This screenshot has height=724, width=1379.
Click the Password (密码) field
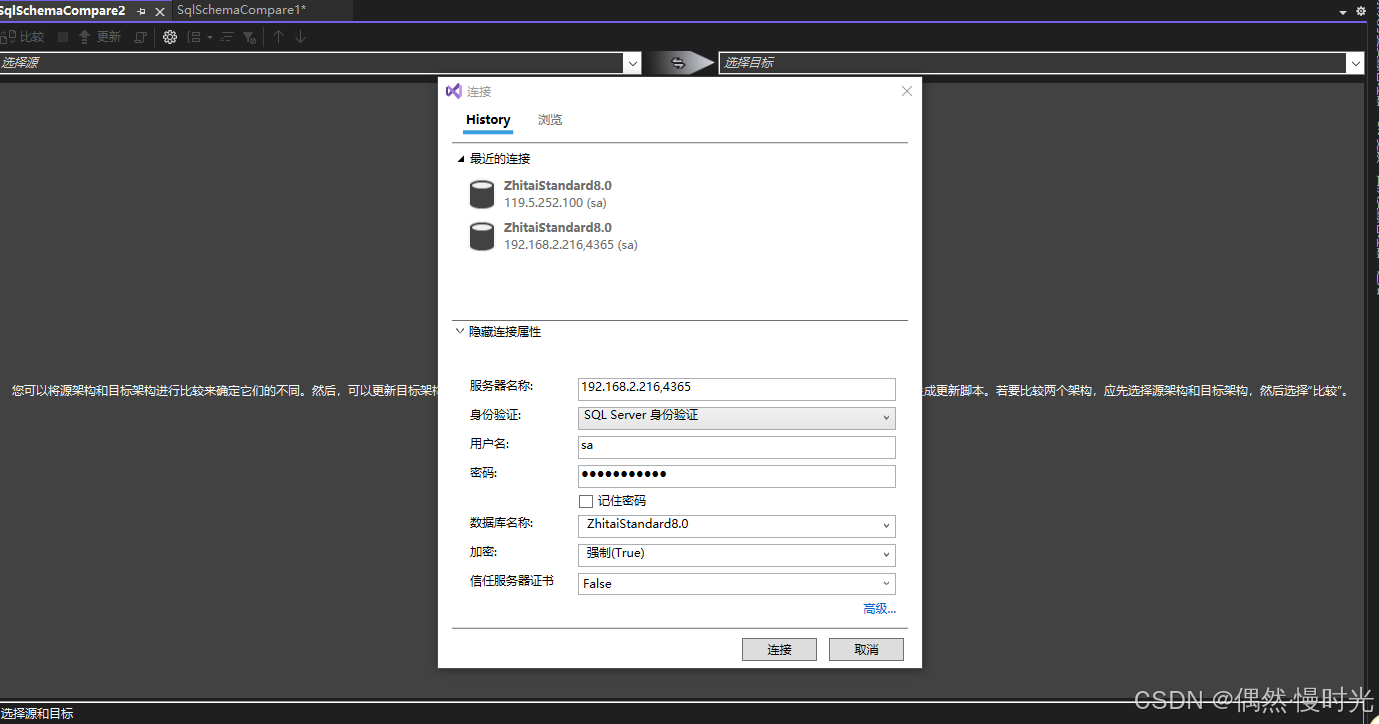pyautogui.click(x=737, y=476)
